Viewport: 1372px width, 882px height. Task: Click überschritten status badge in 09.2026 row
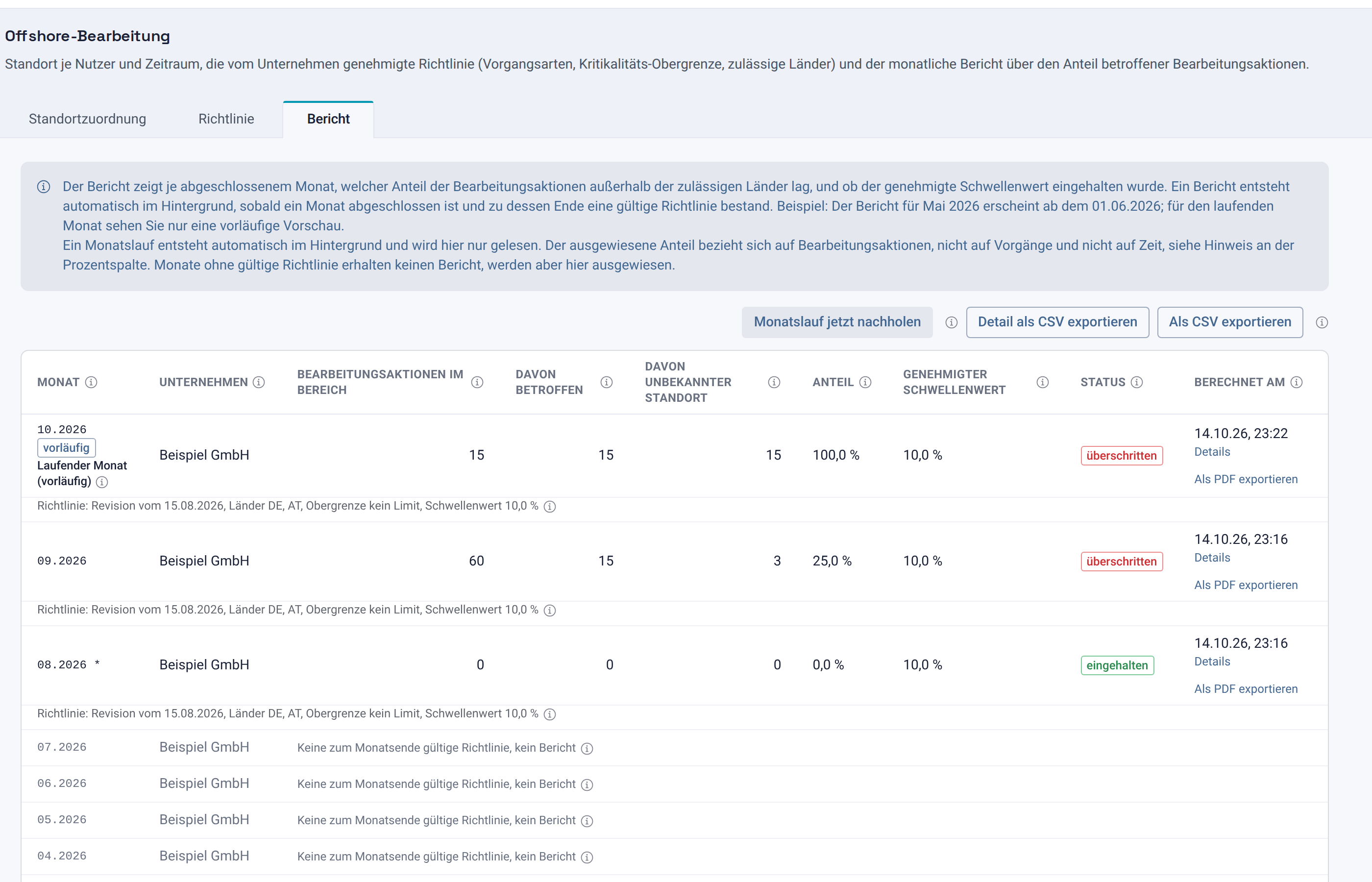click(x=1121, y=562)
